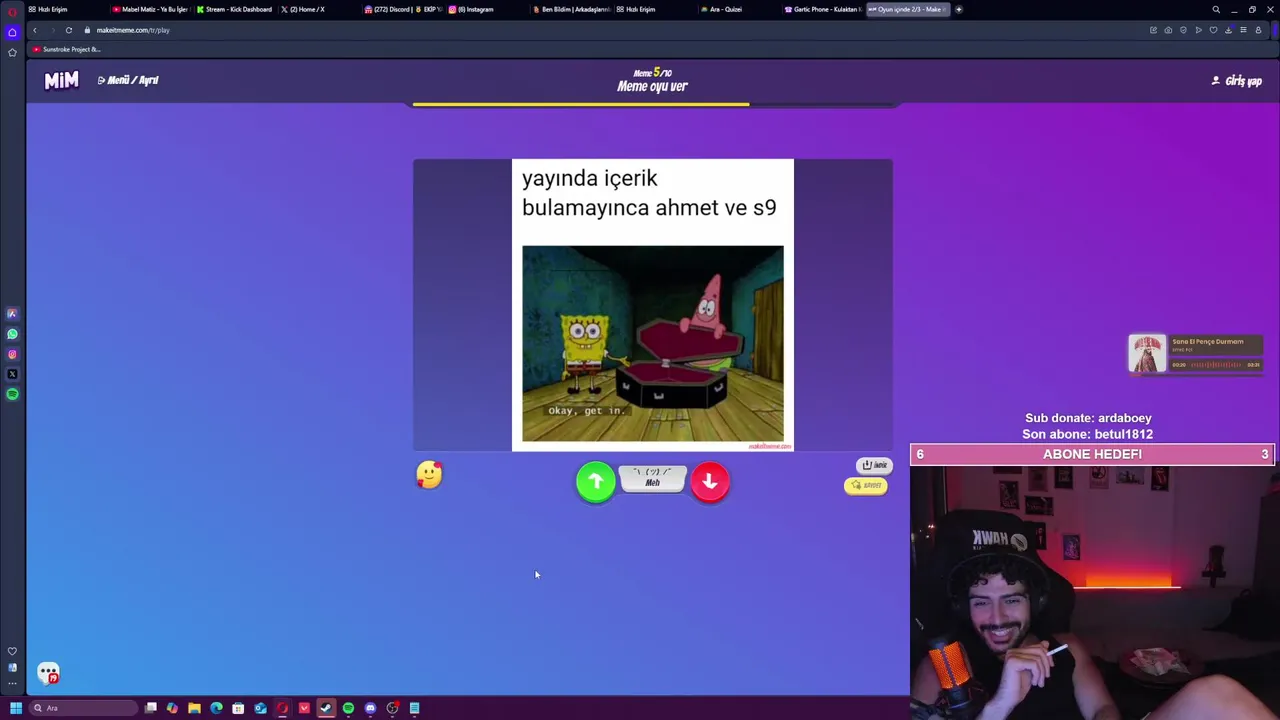Screen dimensions: 1280x720
Task: Open Spotify in Opera sidebar
Action: tap(12, 394)
